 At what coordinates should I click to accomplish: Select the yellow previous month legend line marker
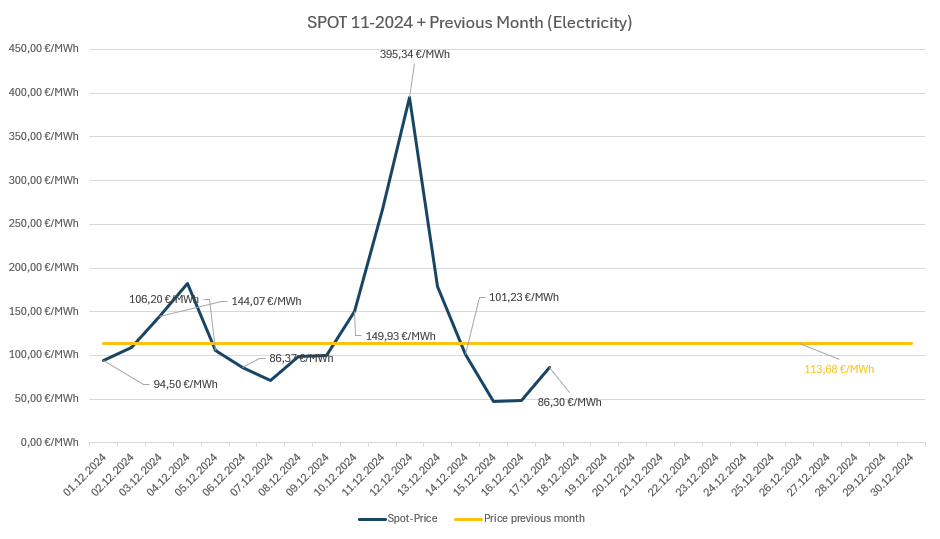point(467,519)
